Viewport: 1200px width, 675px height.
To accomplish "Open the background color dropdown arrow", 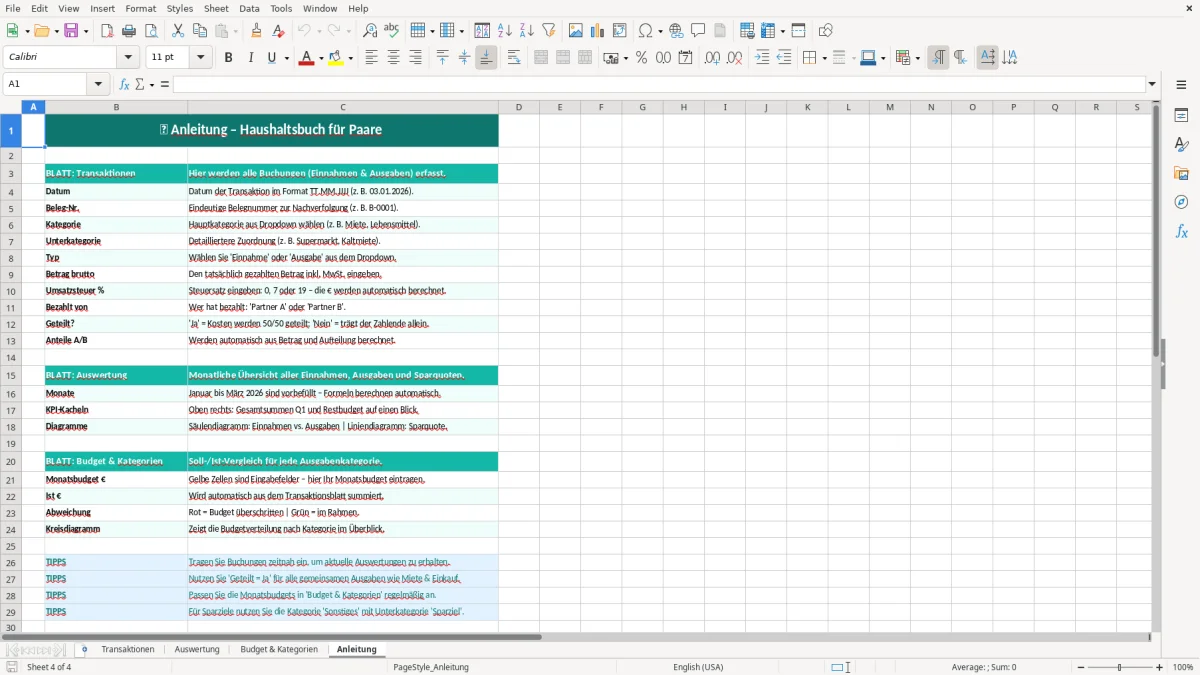I will [350, 58].
